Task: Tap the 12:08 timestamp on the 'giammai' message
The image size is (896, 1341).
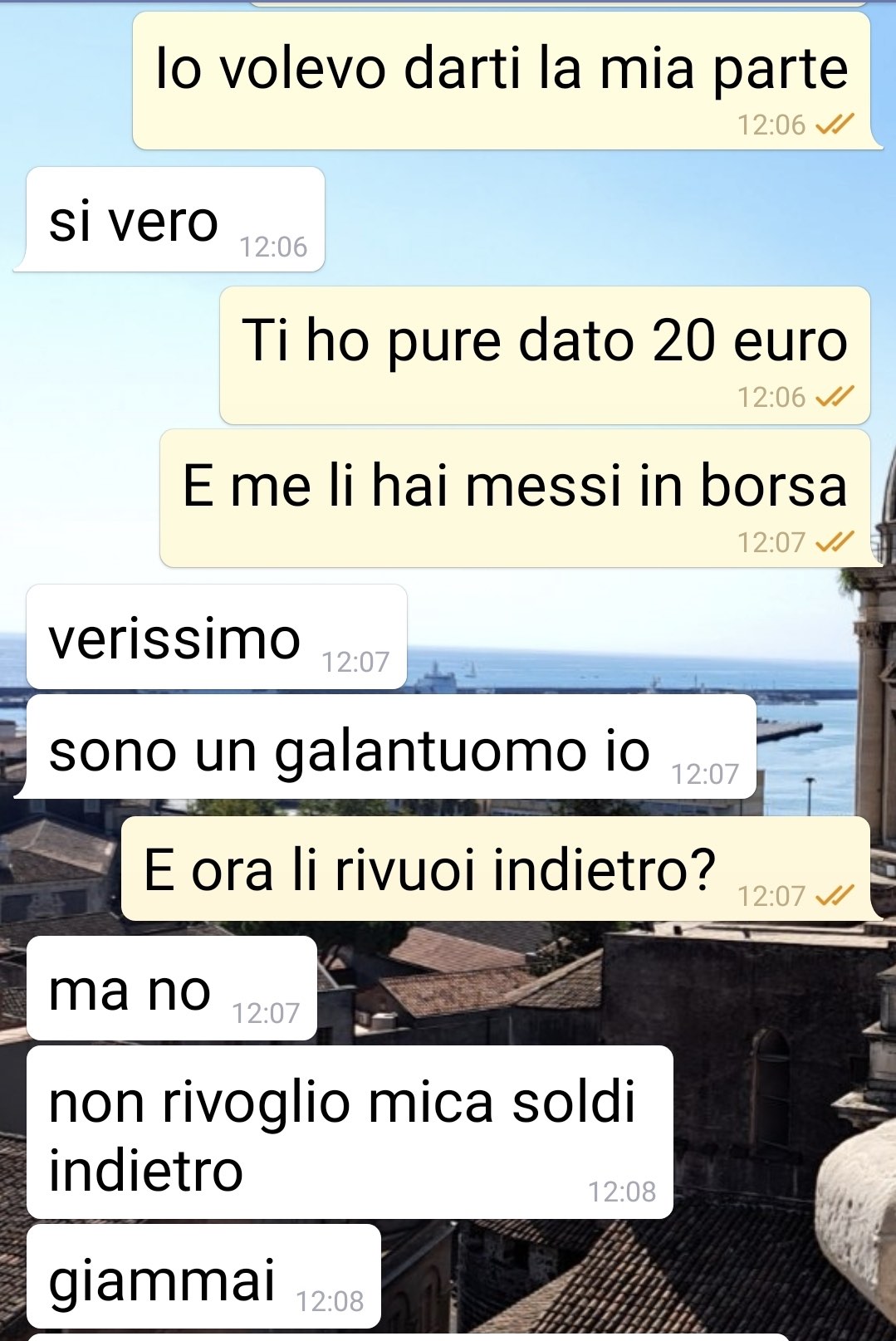Action: tap(330, 1301)
